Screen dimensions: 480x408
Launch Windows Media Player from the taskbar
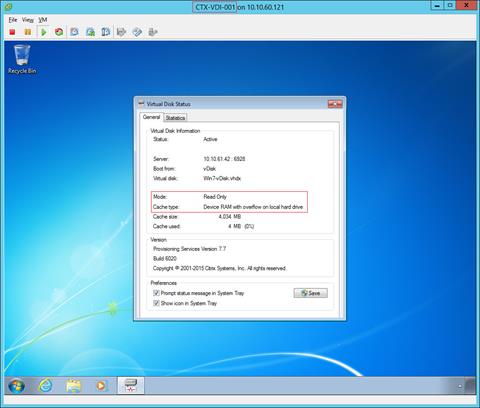pos(101,386)
